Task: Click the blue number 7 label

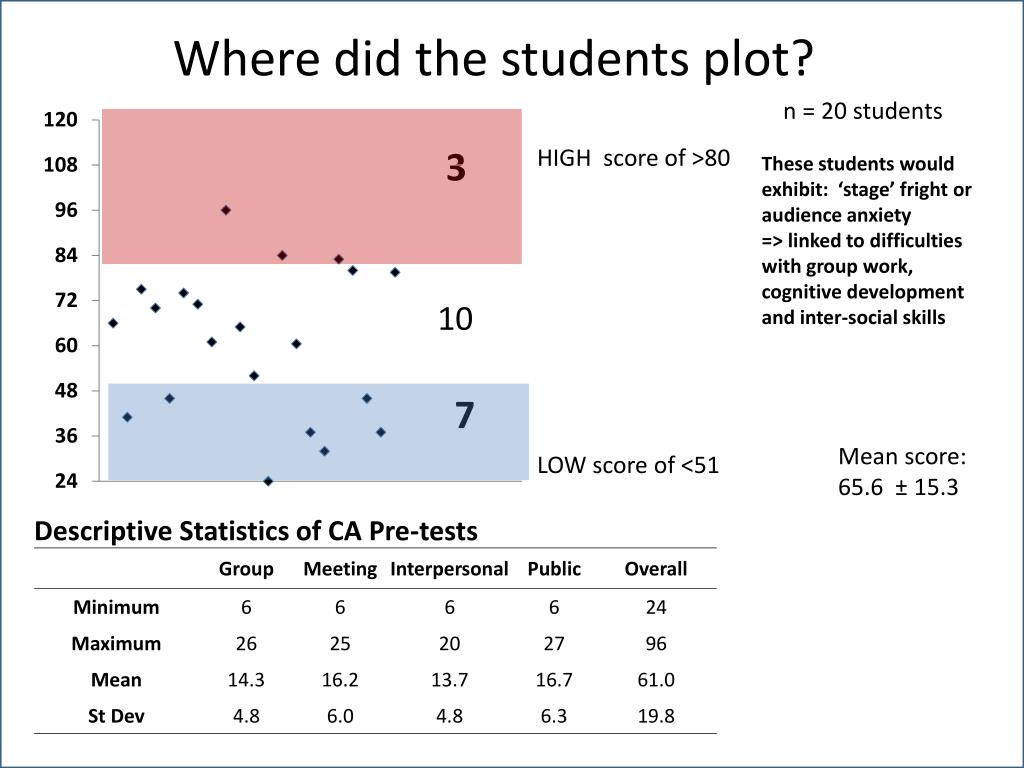Action: tap(464, 415)
